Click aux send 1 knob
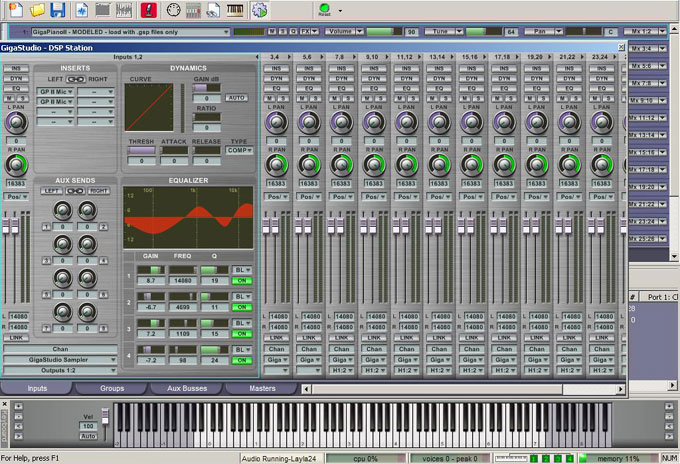 click(62, 210)
